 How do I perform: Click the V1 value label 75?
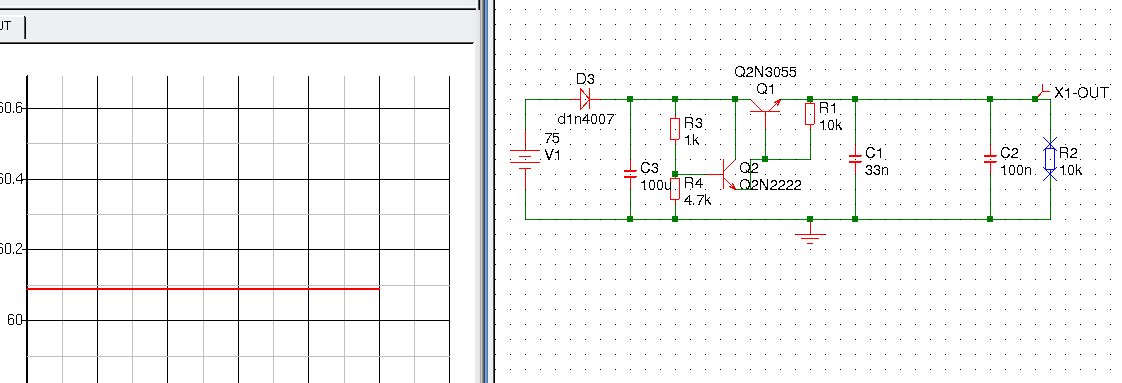click(x=552, y=139)
